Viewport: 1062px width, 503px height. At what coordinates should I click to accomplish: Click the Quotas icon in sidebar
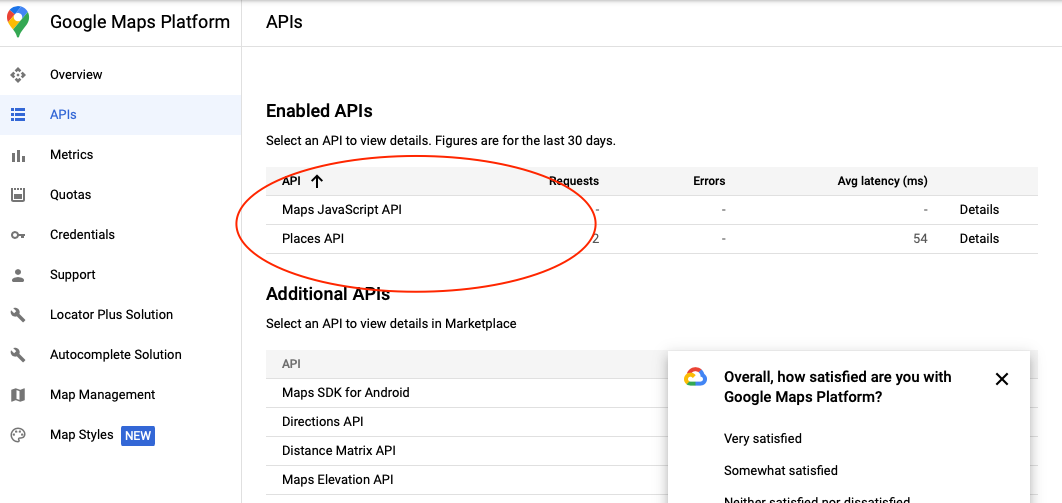(18, 195)
